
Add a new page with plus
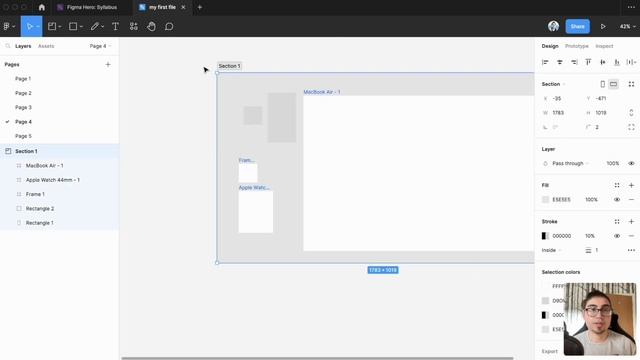pyautogui.click(x=108, y=64)
